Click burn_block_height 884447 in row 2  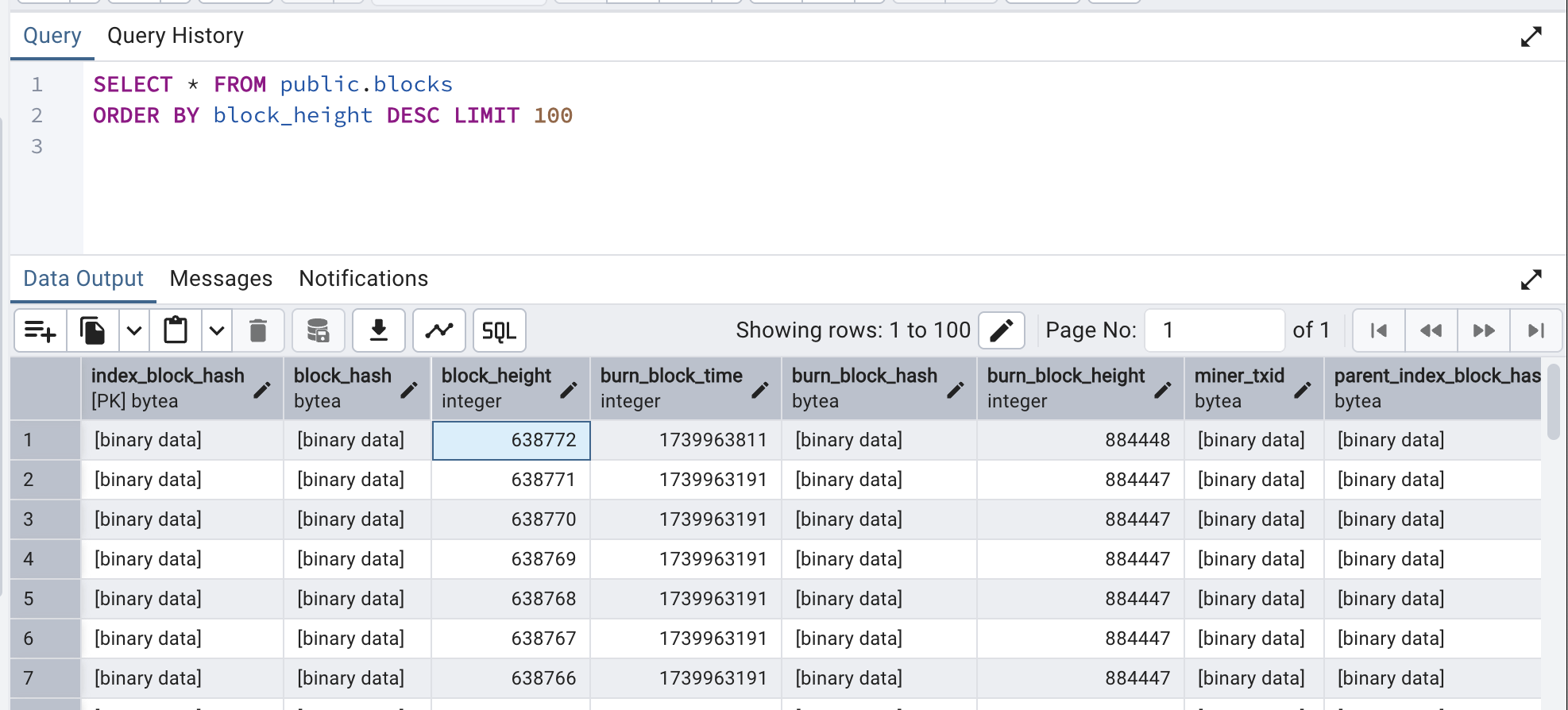(x=1080, y=480)
